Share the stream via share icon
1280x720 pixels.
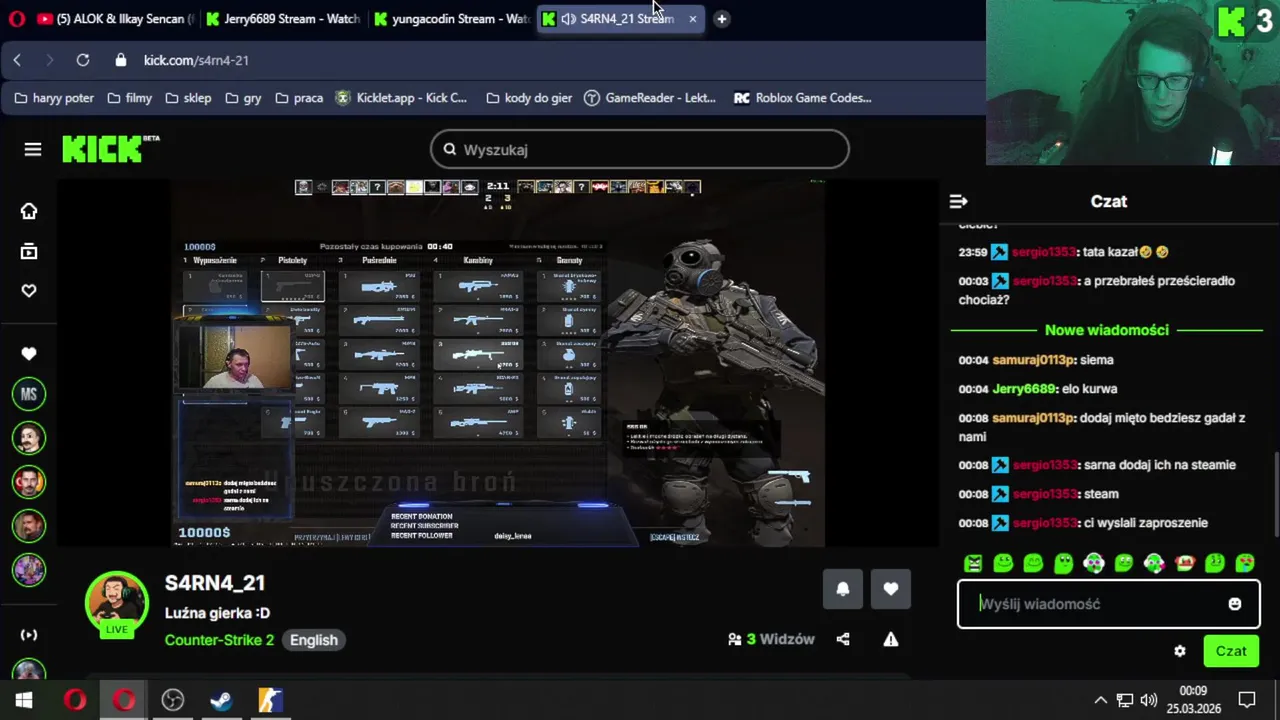843,639
